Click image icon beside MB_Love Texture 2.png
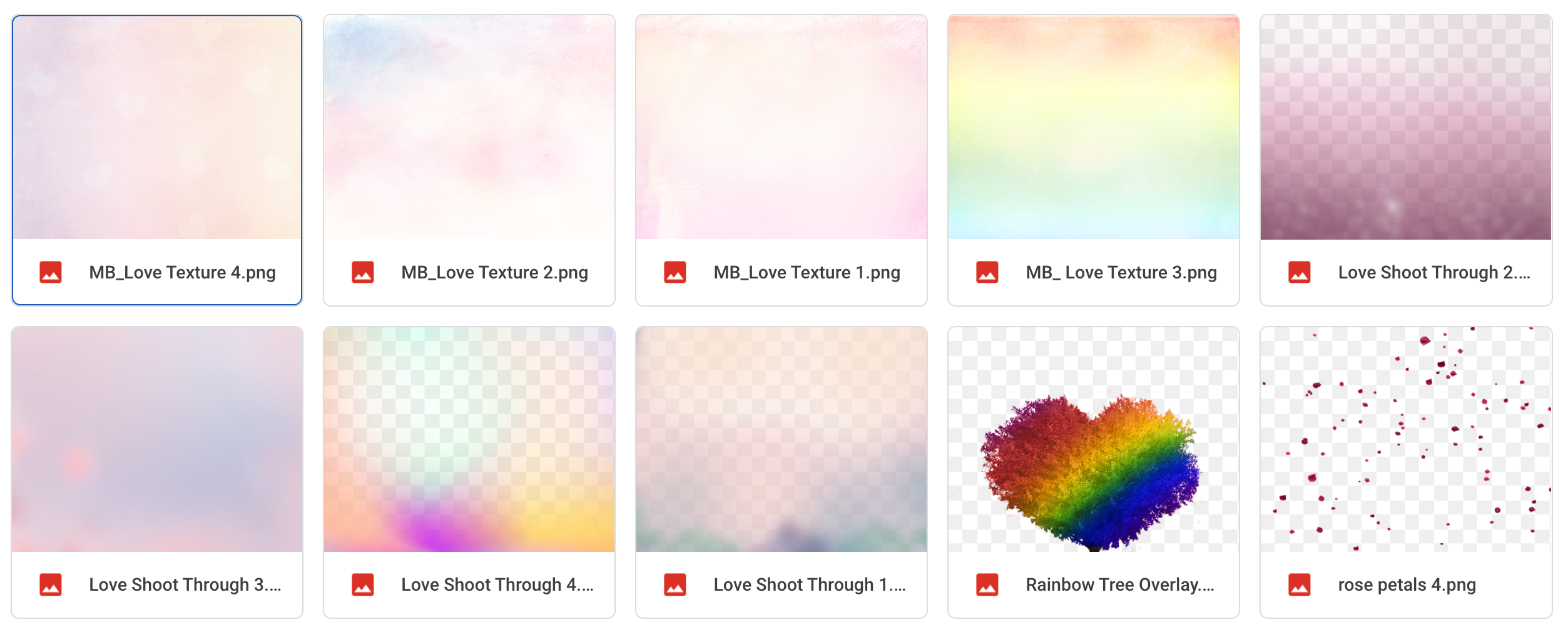Screen dimensions: 1568x632 [x=363, y=273]
